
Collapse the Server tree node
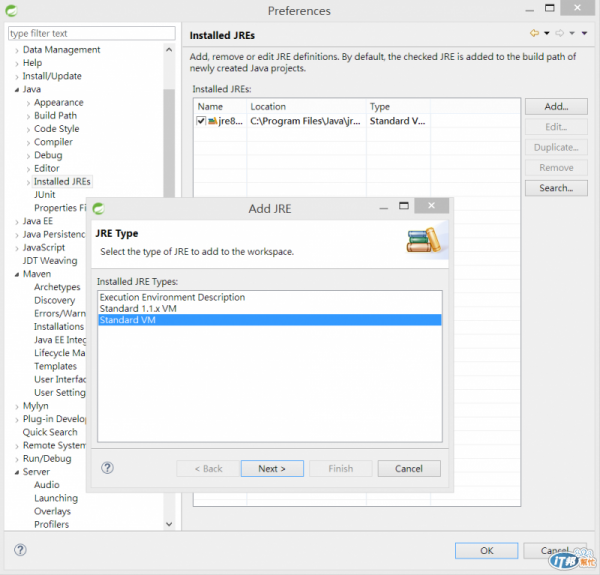coord(17,472)
